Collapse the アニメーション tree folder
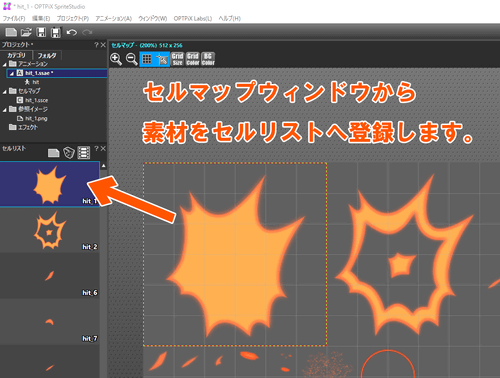Image resolution: width=500 pixels, height=378 pixels. (5, 64)
